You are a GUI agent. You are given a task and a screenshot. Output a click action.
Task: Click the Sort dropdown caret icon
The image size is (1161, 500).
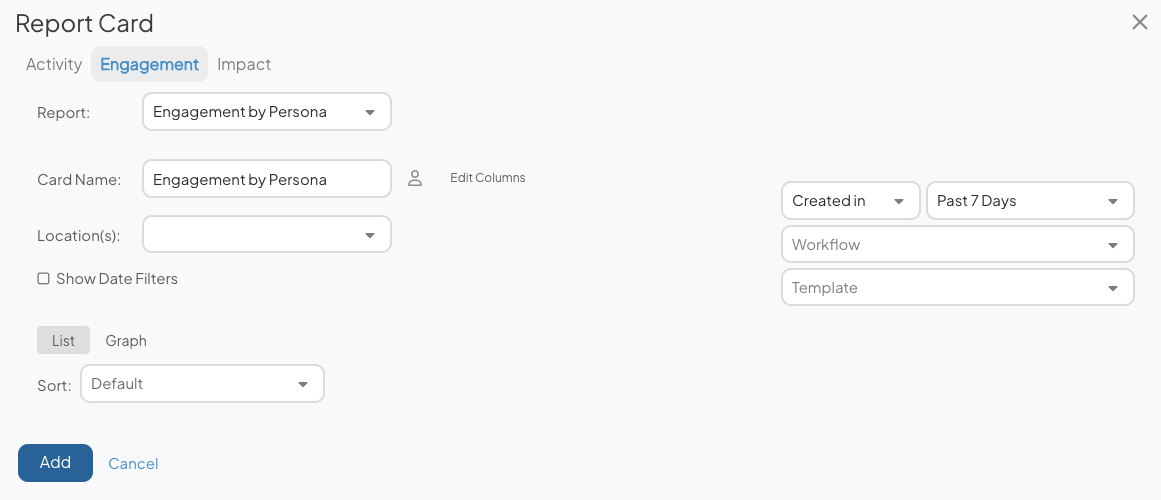tap(303, 384)
